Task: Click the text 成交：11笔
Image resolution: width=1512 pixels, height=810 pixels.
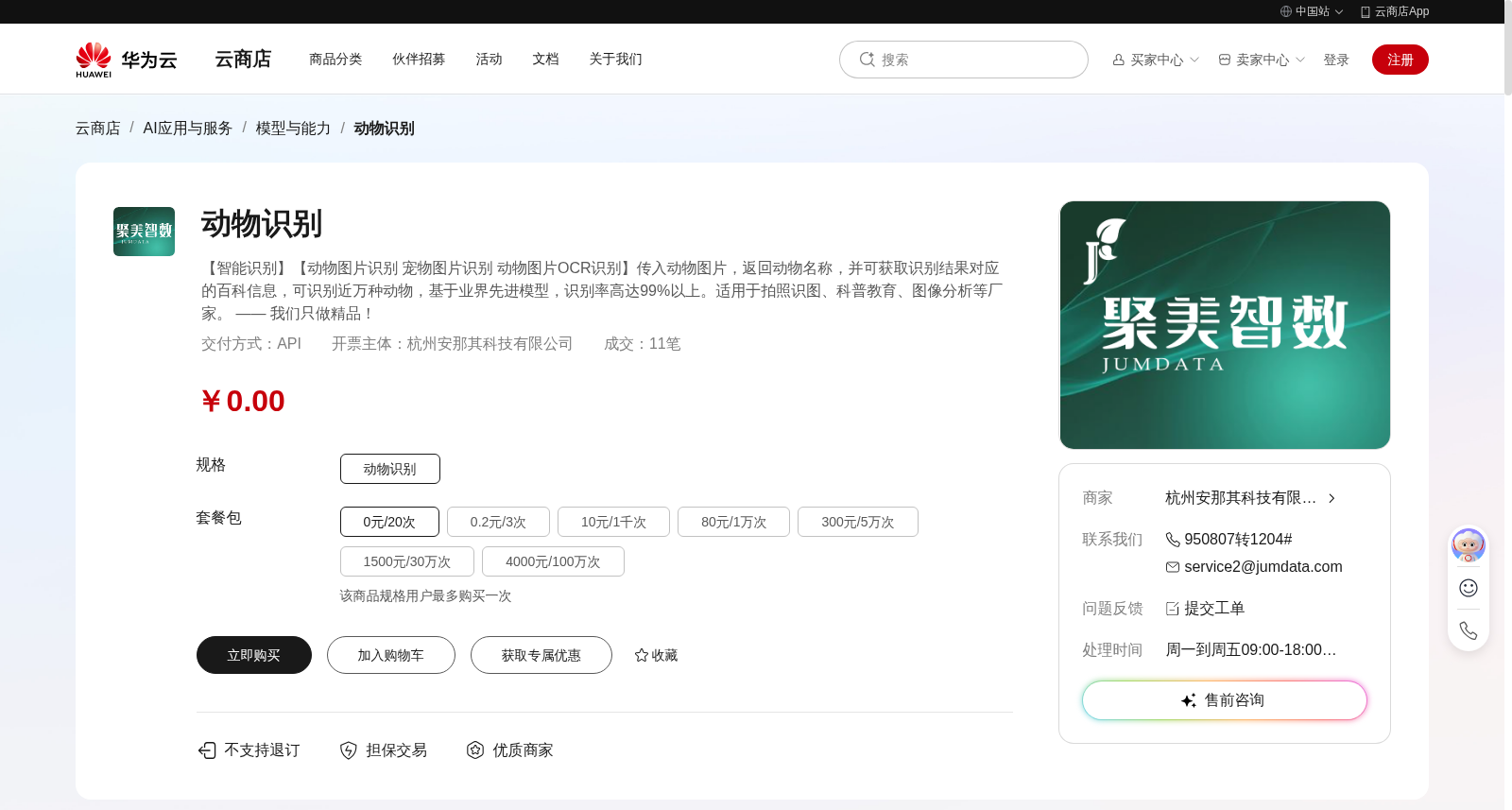Action: 643,344
